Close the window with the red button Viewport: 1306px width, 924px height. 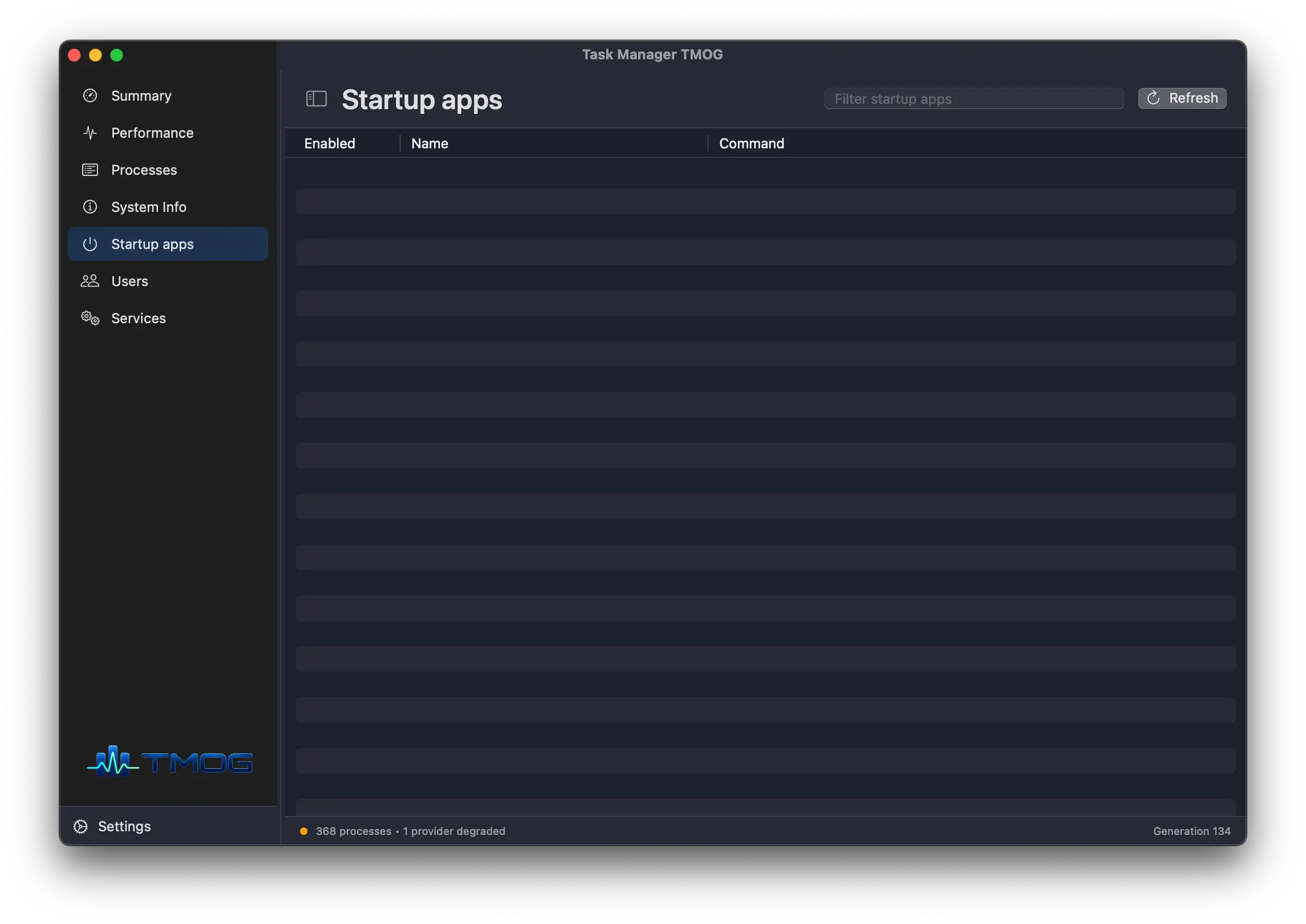pos(74,55)
